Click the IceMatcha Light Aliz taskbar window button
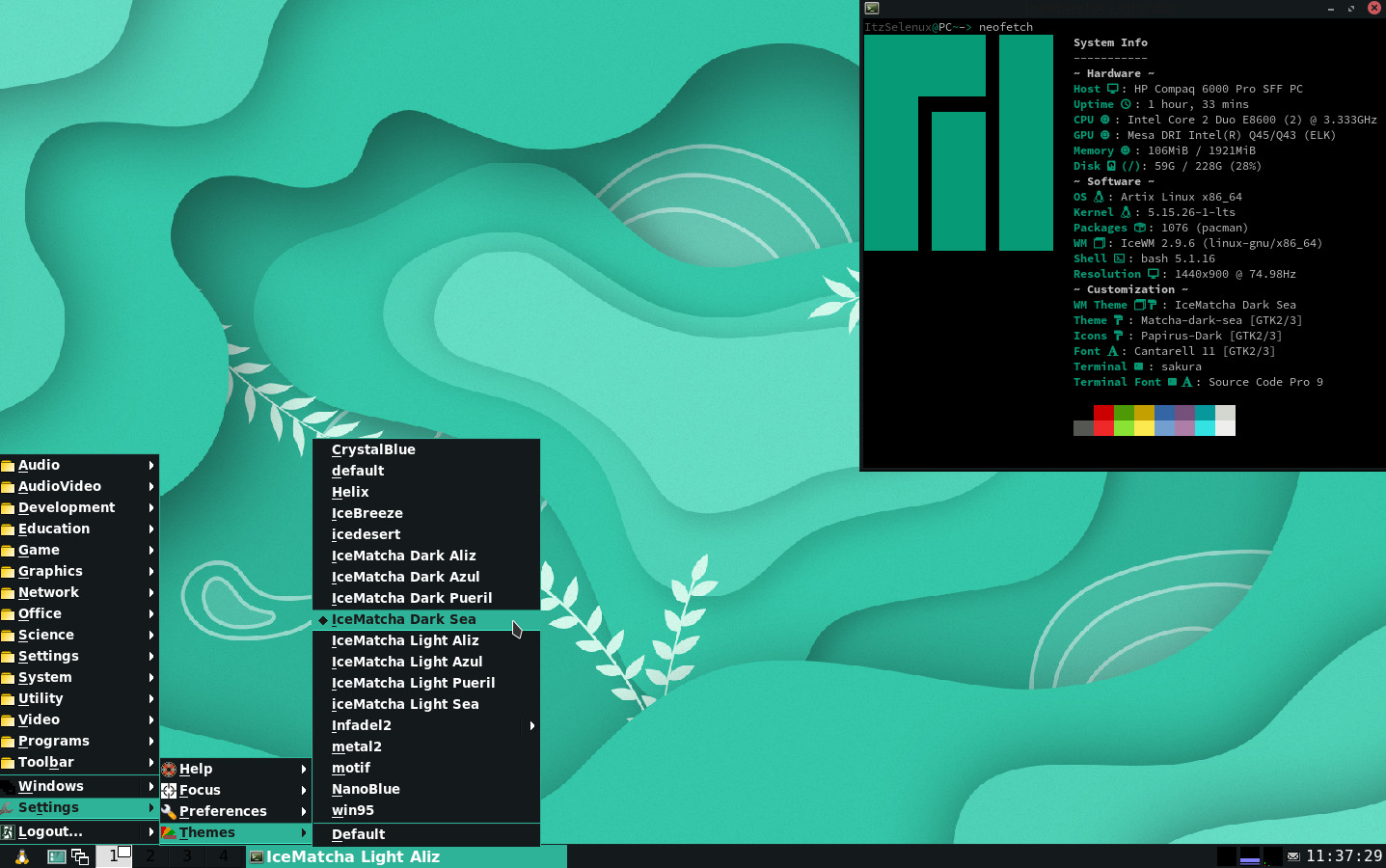Viewport: 1386px width, 868px height. tap(406, 856)
